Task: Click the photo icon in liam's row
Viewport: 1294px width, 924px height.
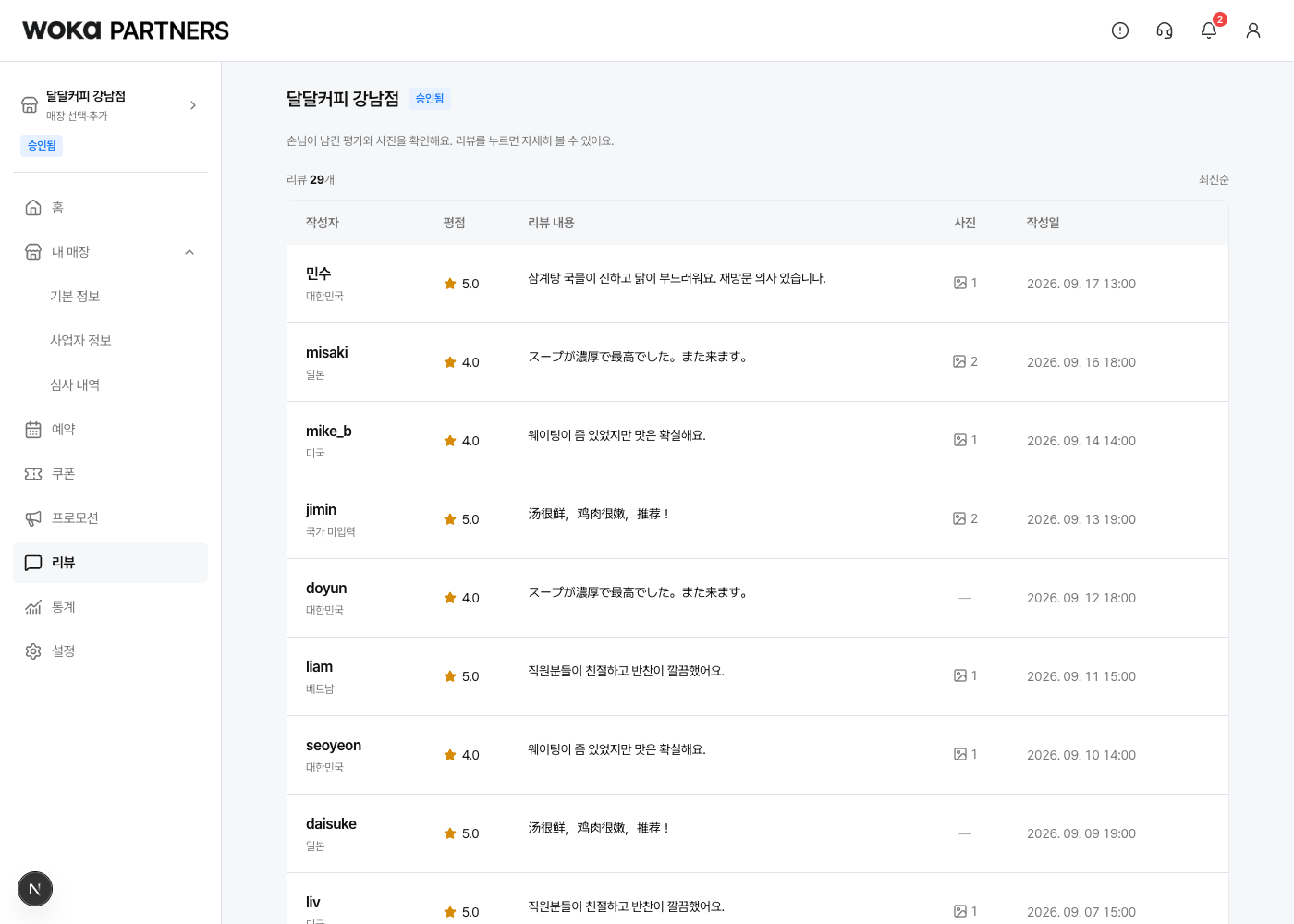Action: [960, 676]
